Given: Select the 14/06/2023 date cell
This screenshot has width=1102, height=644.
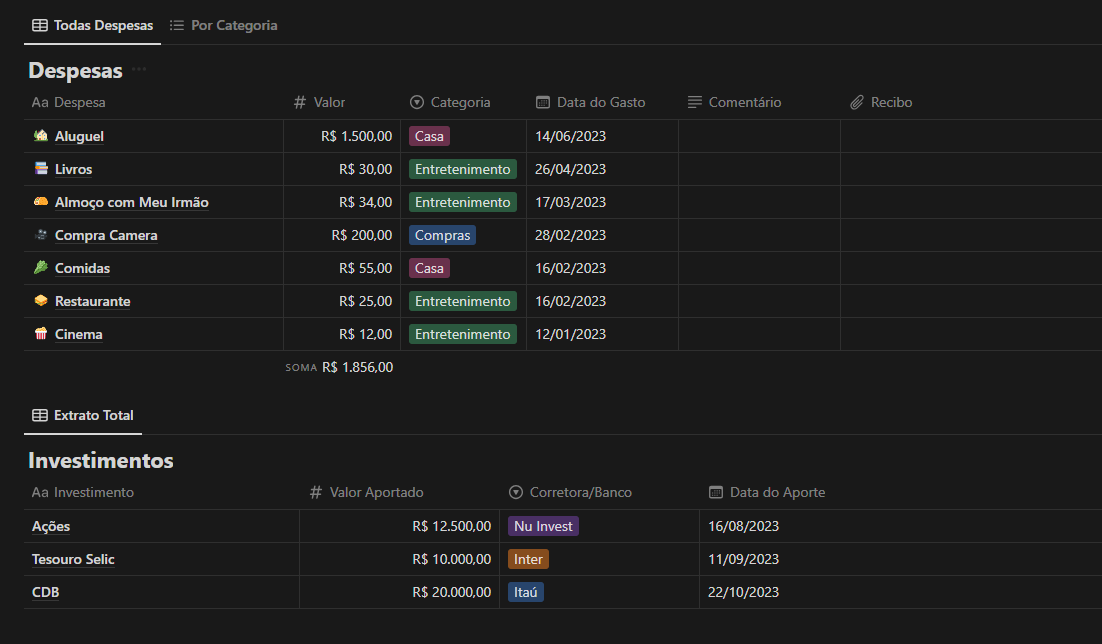Looking at the screenshot, I should 602,136.
